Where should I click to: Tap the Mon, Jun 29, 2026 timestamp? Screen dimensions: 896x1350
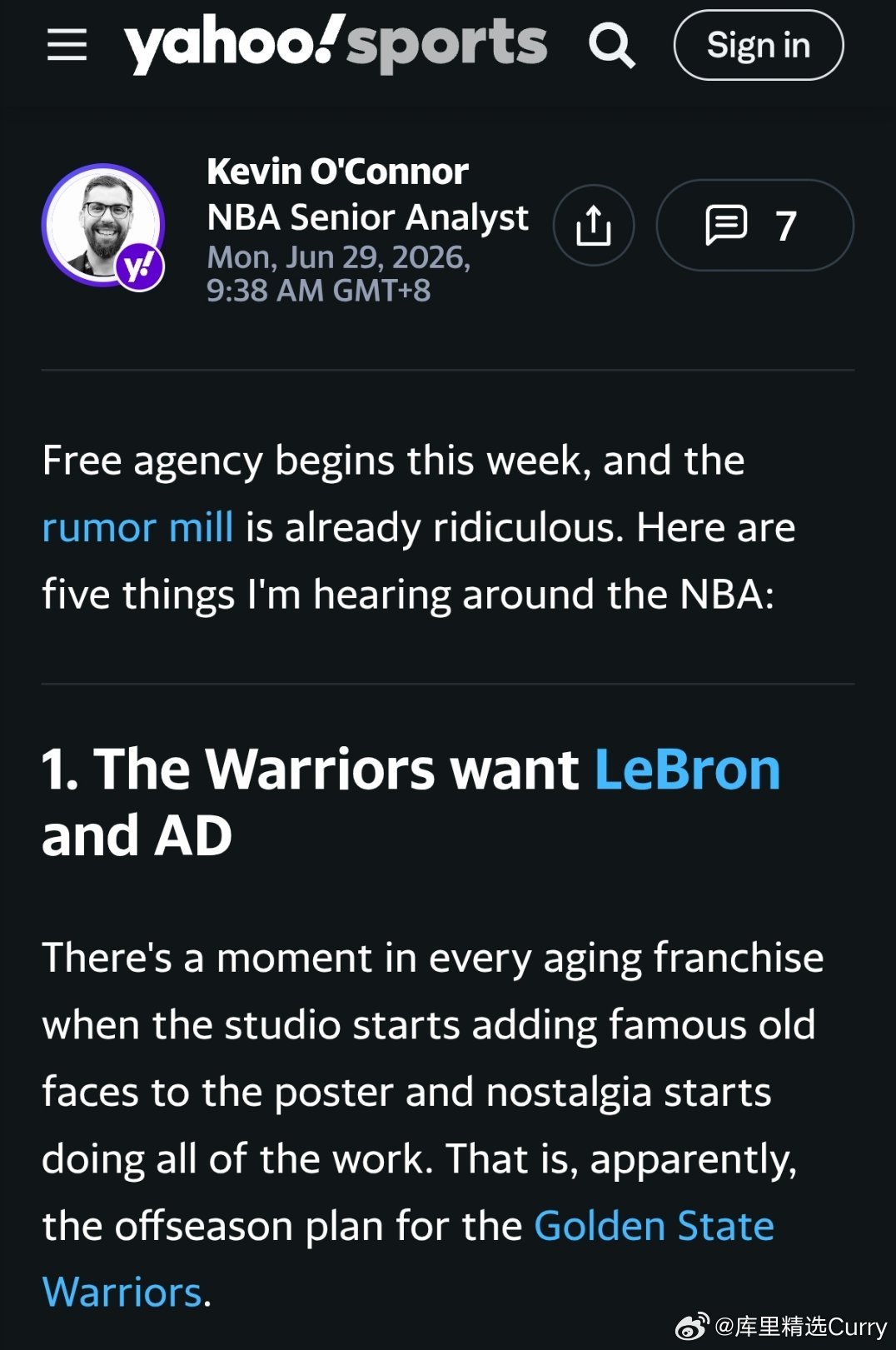pyautogui.click(x=338, y=257)
